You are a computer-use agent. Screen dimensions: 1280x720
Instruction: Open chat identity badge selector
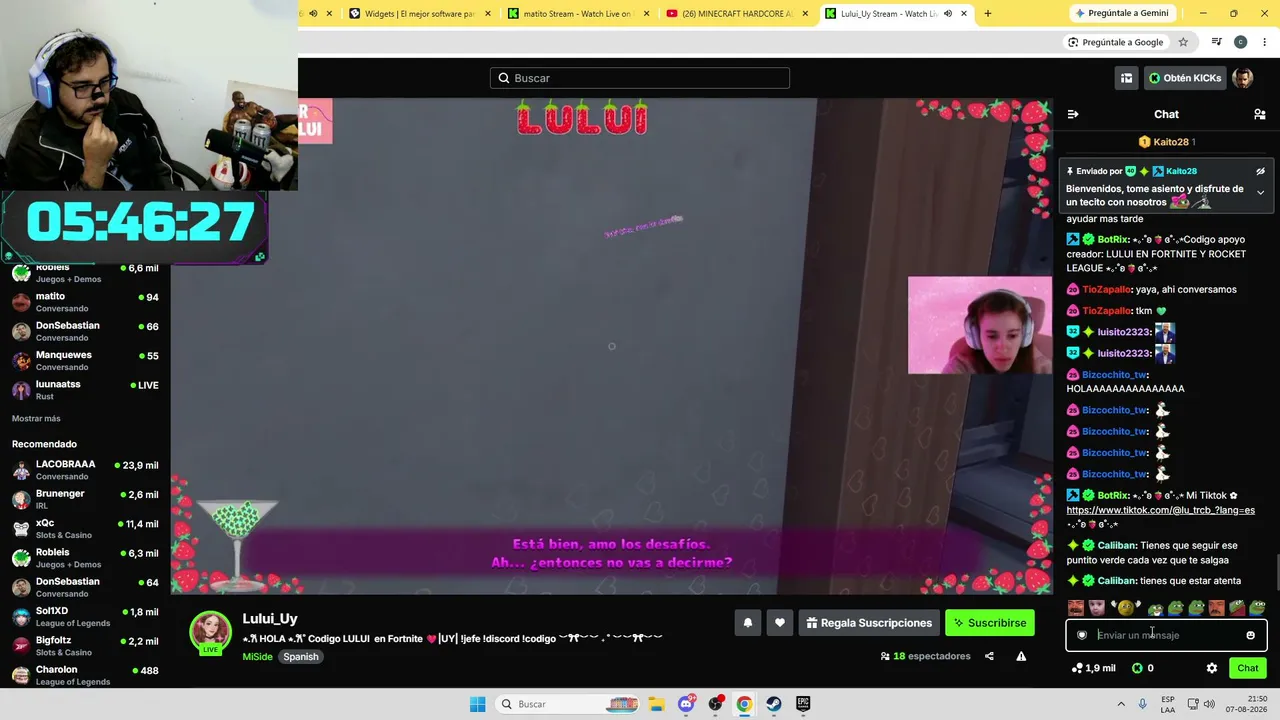1082,635
